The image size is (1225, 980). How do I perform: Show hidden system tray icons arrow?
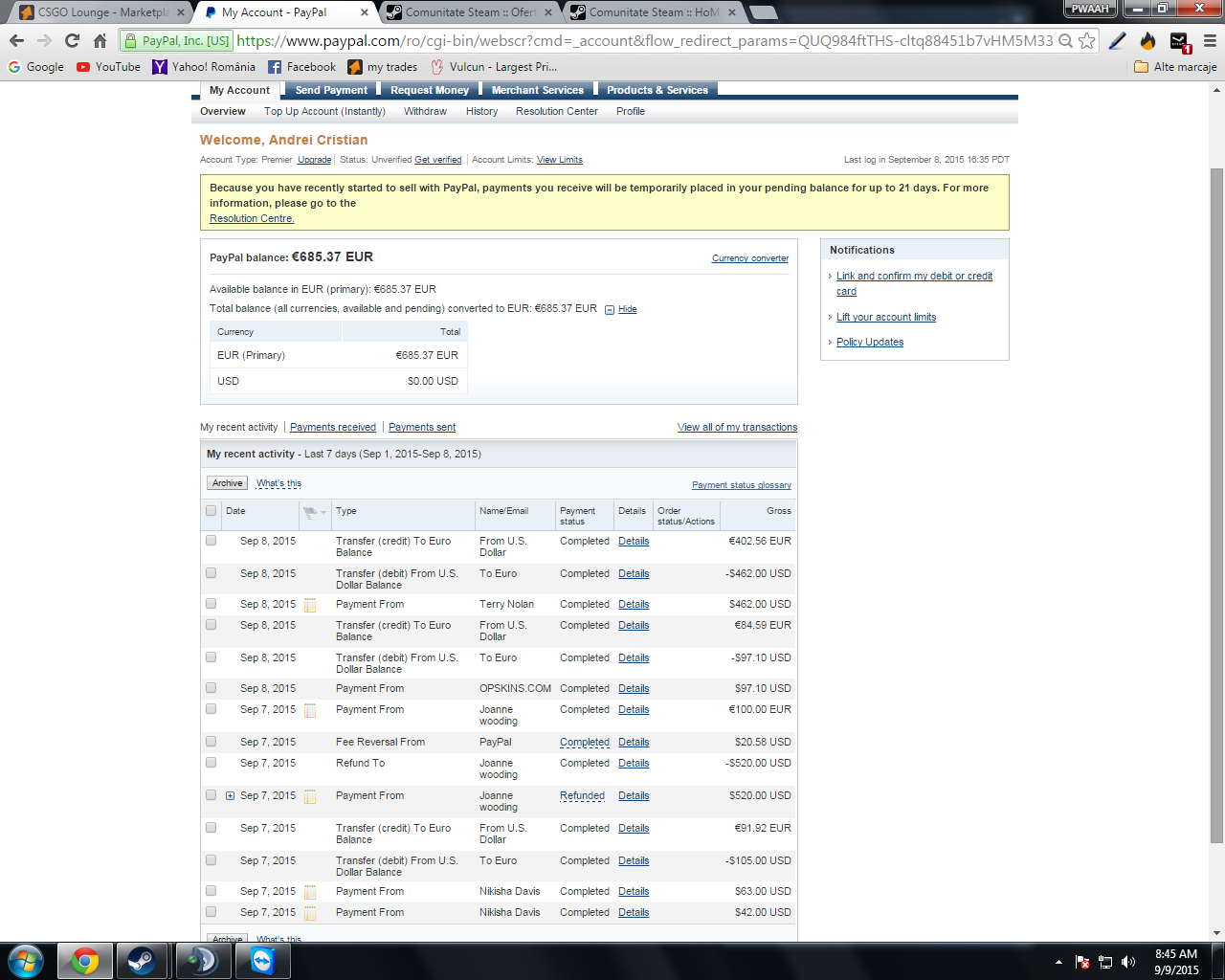[x=1058, y=962]
